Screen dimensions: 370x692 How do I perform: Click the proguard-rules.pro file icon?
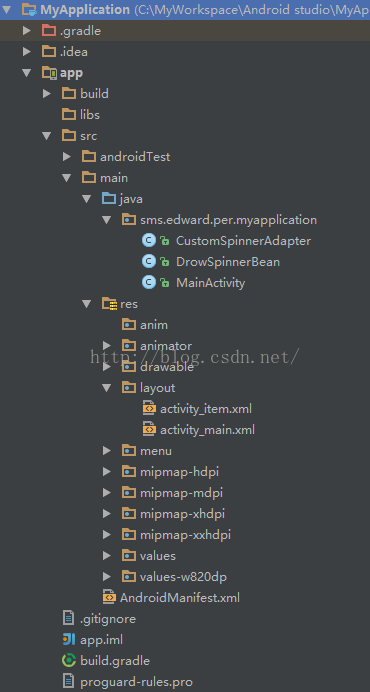69,682
